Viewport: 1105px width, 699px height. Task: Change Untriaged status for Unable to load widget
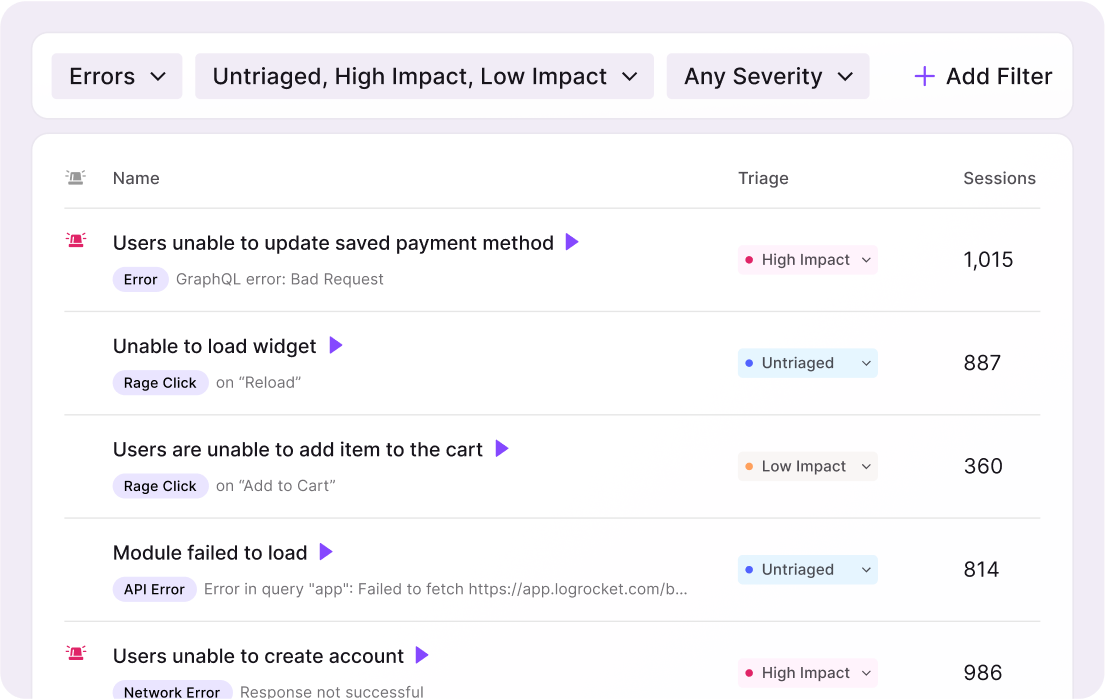808,363
